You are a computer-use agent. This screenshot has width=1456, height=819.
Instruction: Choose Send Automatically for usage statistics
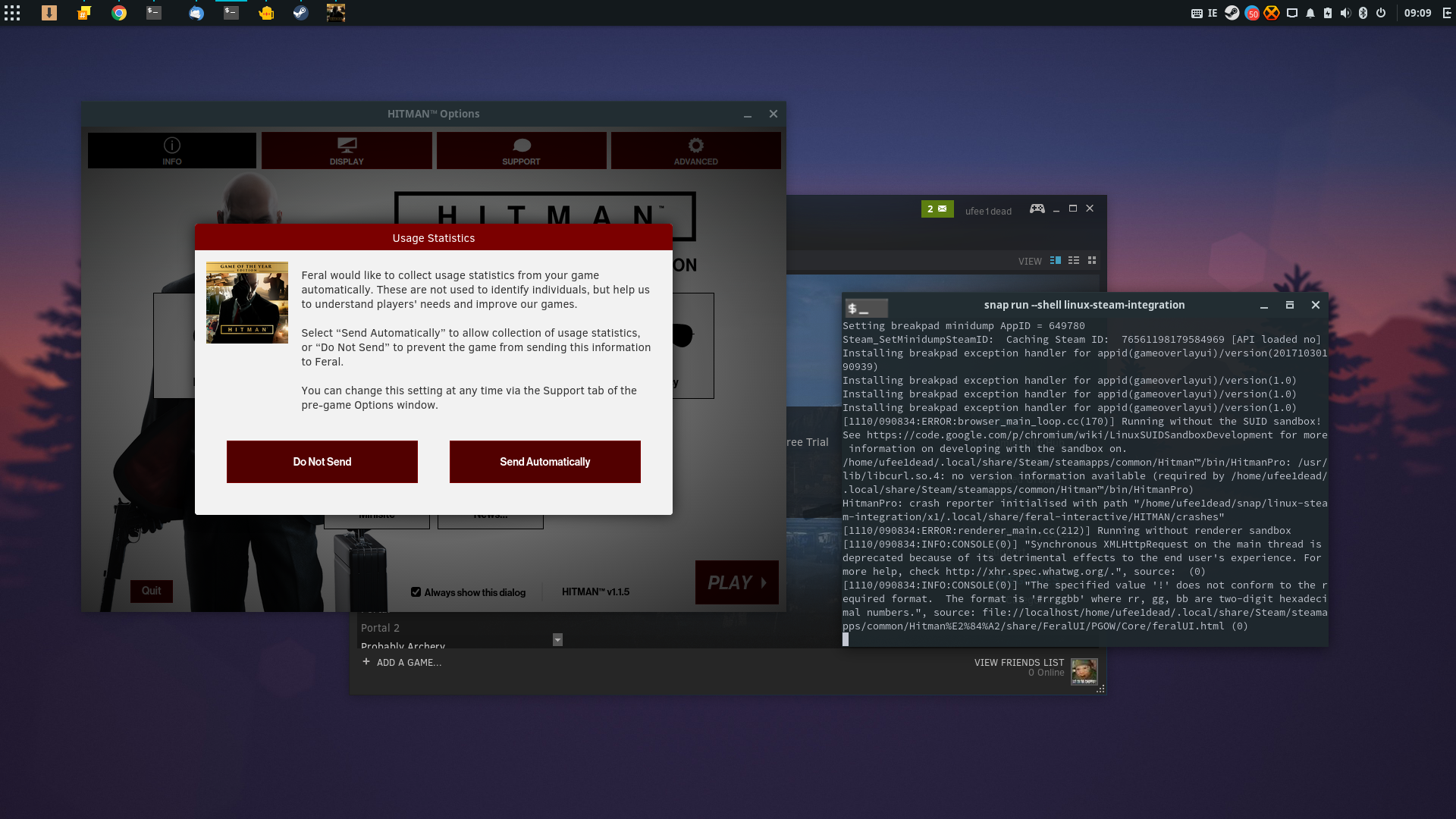coord(544,462)
